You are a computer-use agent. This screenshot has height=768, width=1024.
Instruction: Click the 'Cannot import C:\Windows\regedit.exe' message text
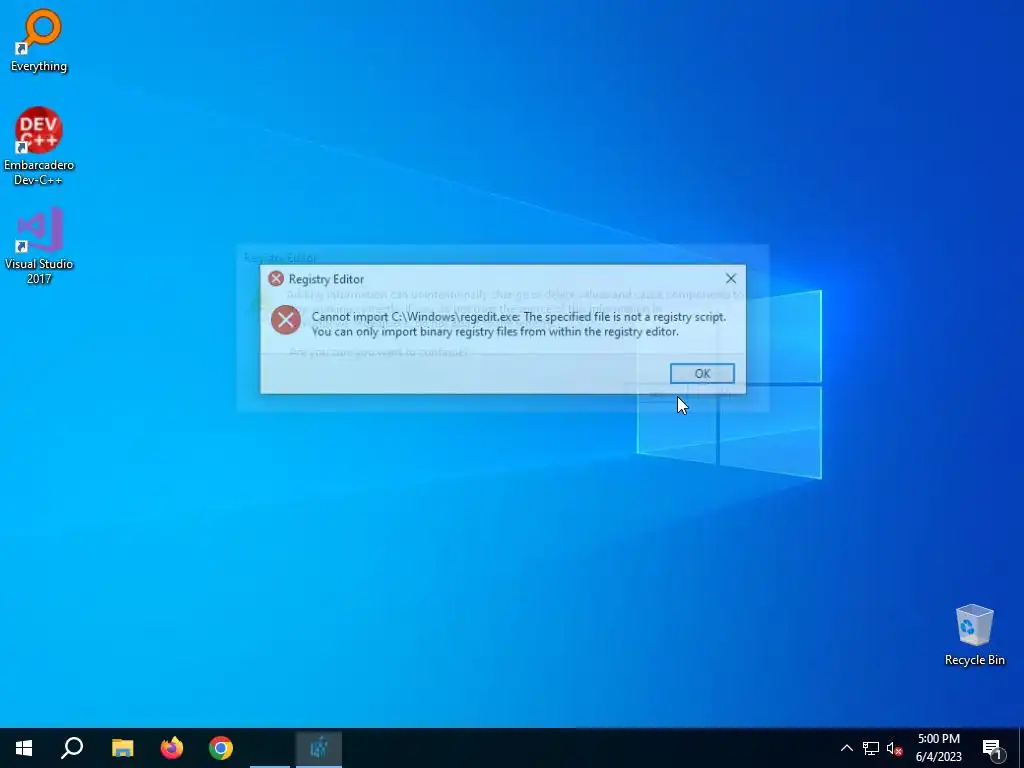tap(519, 317)
